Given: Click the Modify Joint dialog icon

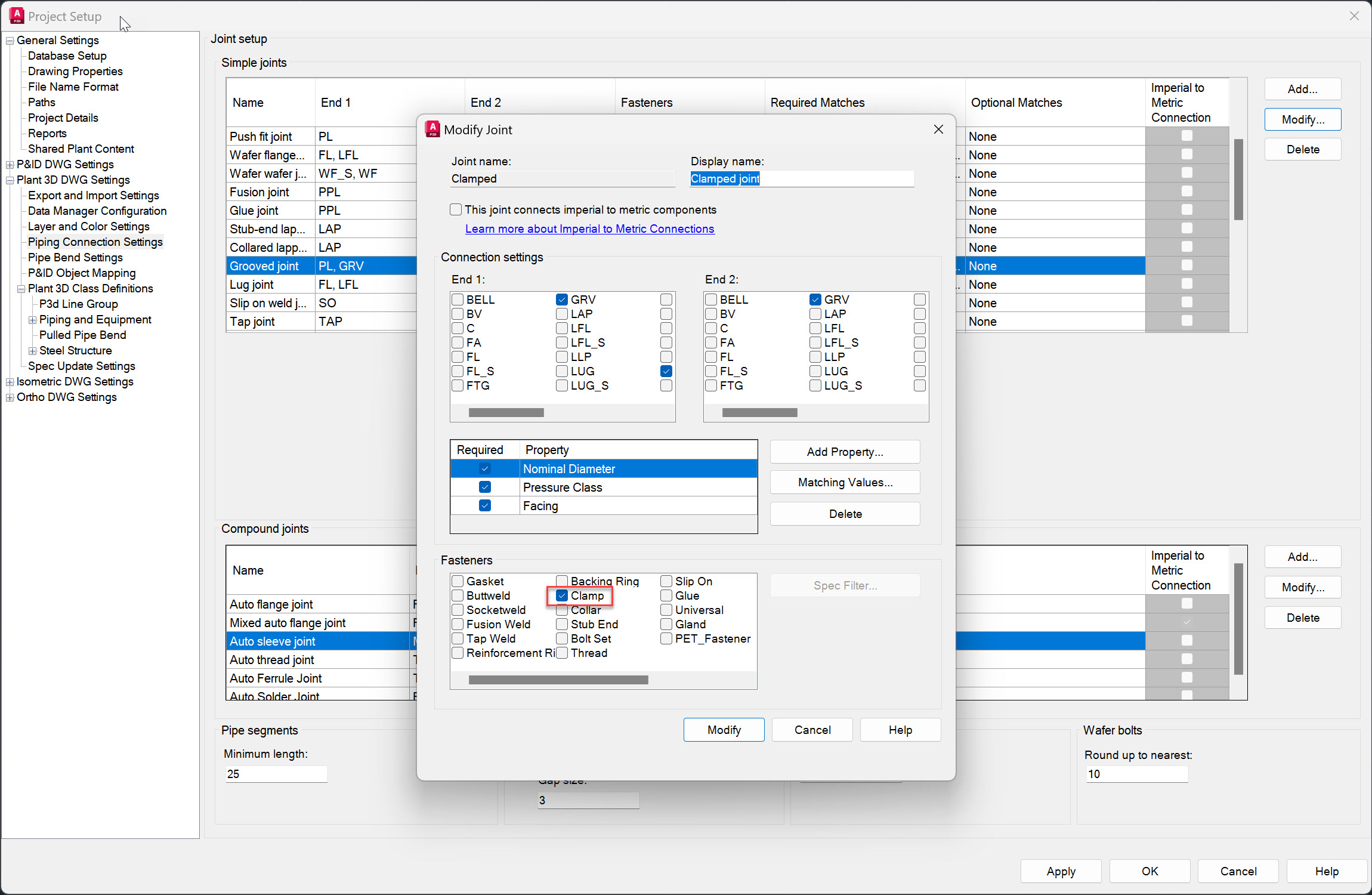Looking at the screenshot, I should 432,129.
